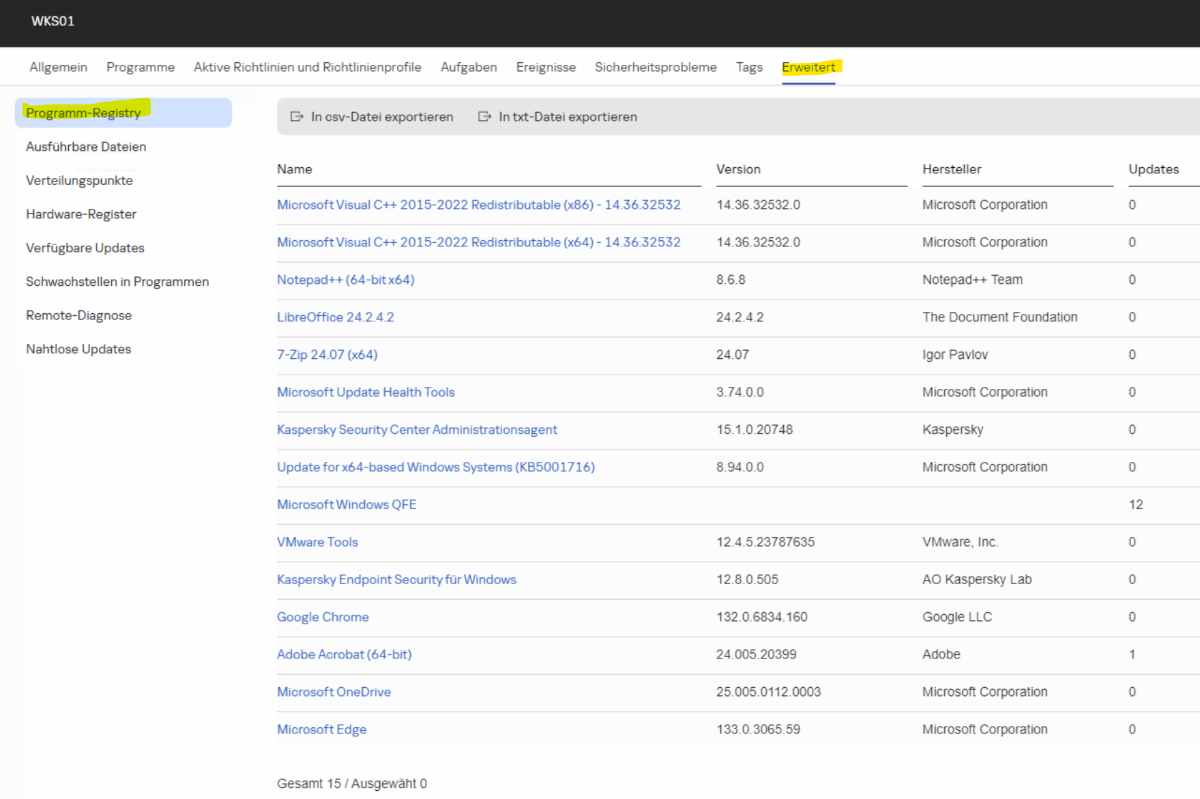1200x799 pixels.
Task: Export list via 'In csv-Datei exportieren'
Action: point(381,117)
